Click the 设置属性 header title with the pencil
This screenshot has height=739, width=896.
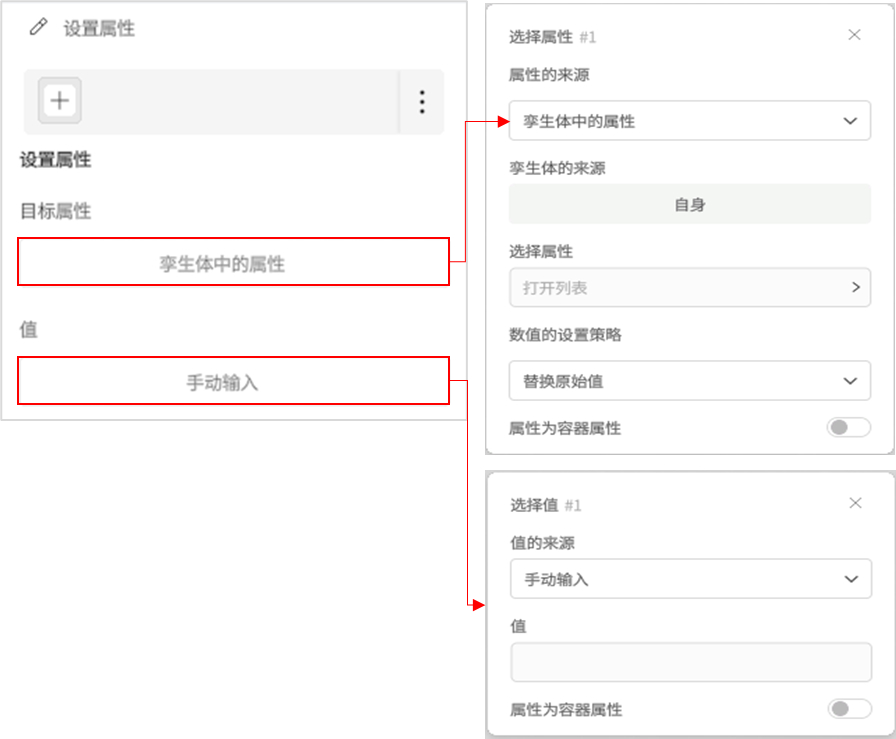tap(99, 28)
